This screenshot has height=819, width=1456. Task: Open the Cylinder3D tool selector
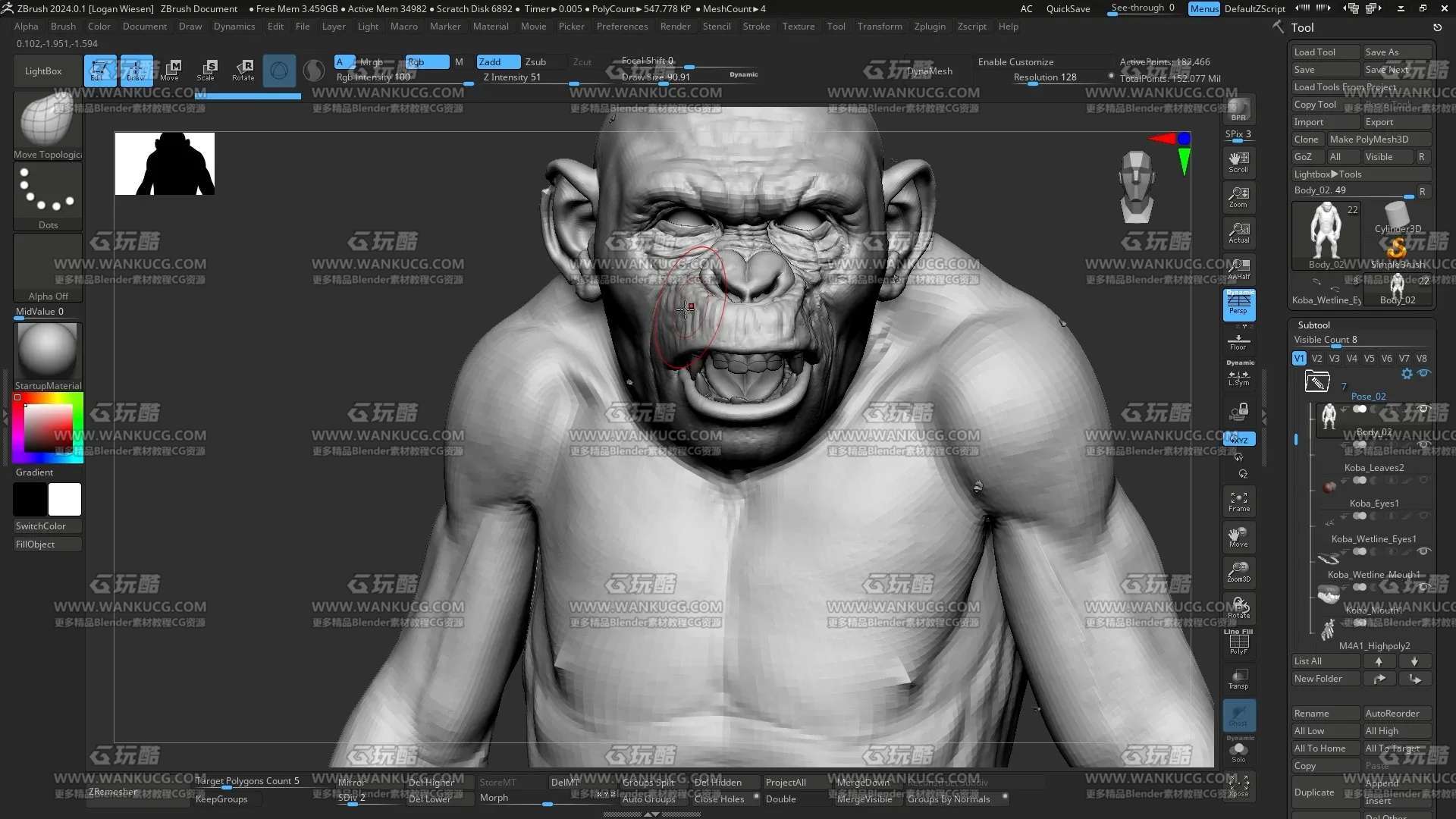(1398, 218)
